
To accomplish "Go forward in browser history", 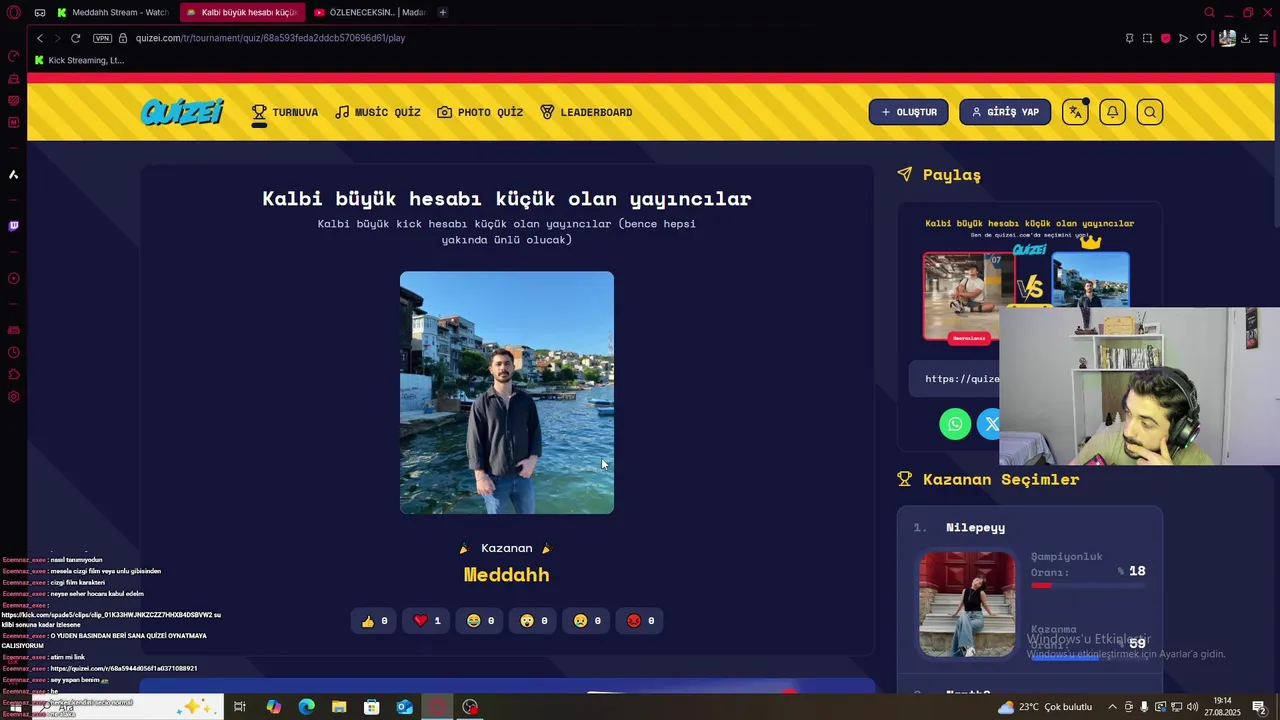I will tap(57, 38).
